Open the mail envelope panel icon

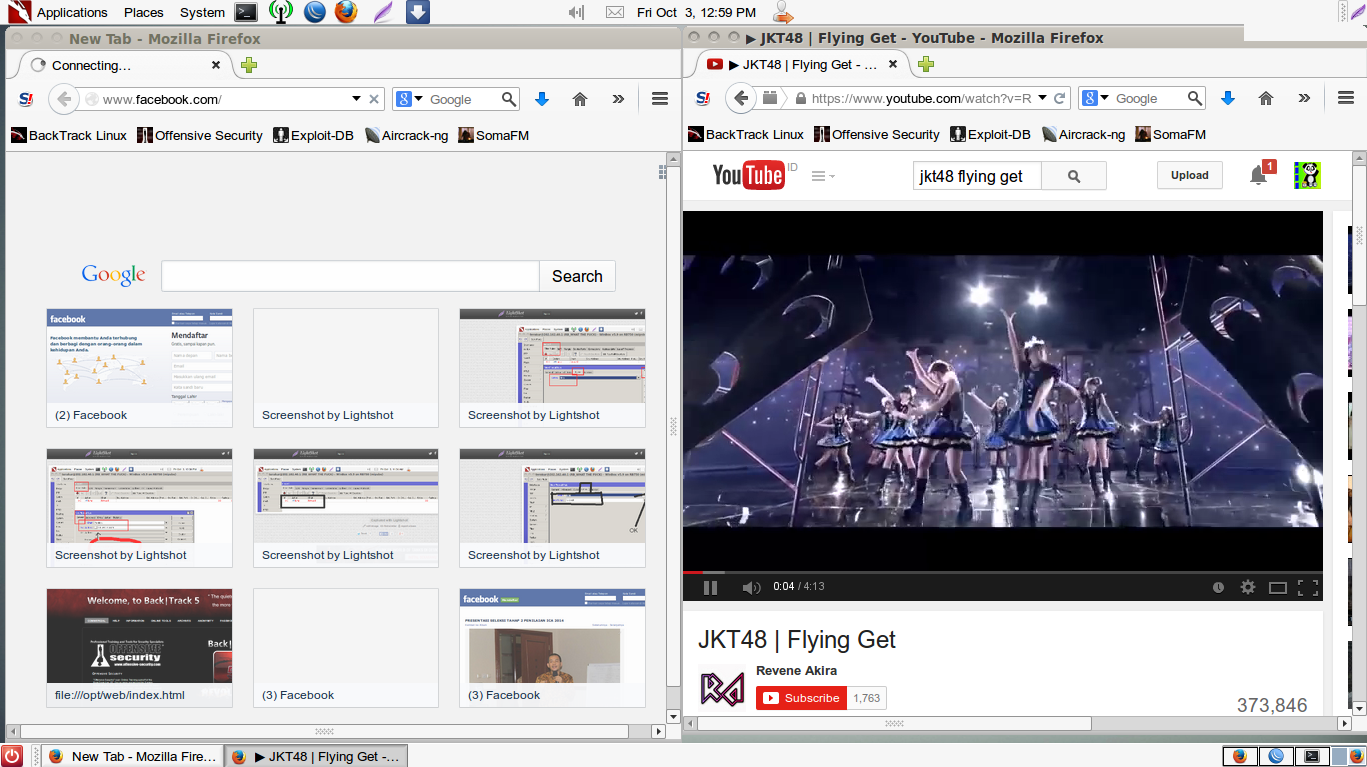point(615,12)
